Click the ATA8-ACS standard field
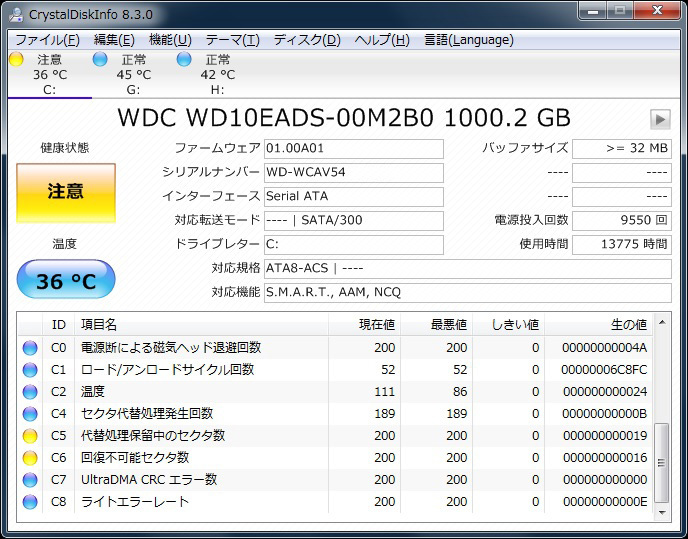688x539 pixels. coord(468,269)
